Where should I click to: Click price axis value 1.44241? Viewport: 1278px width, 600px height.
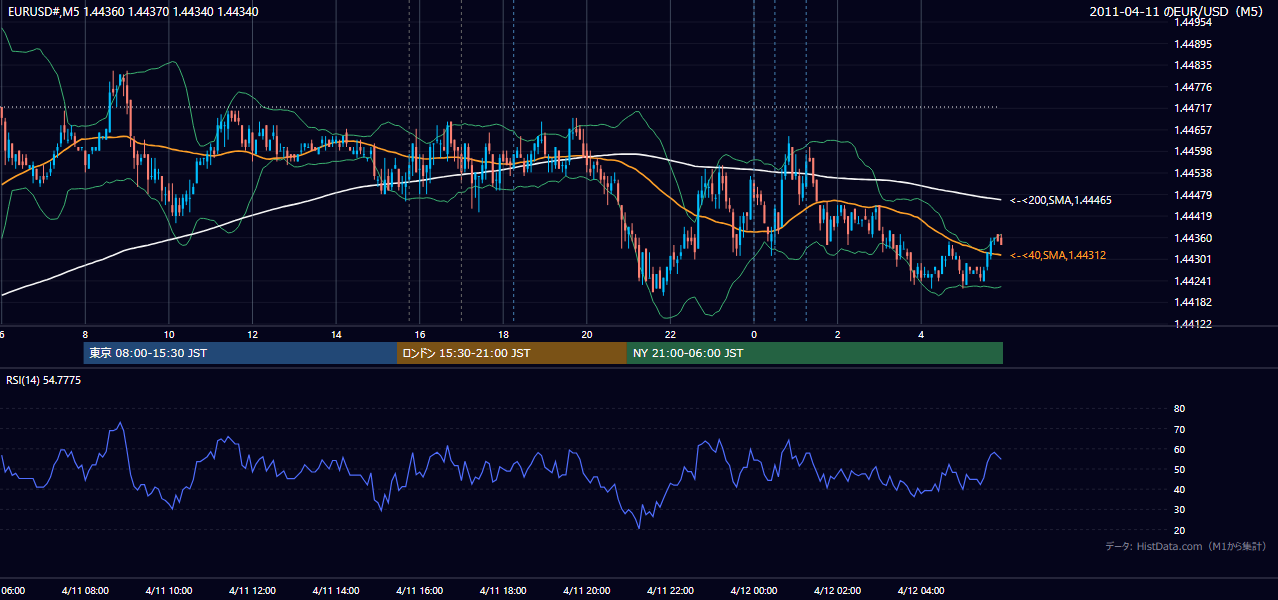click(x=1193, y=281)
